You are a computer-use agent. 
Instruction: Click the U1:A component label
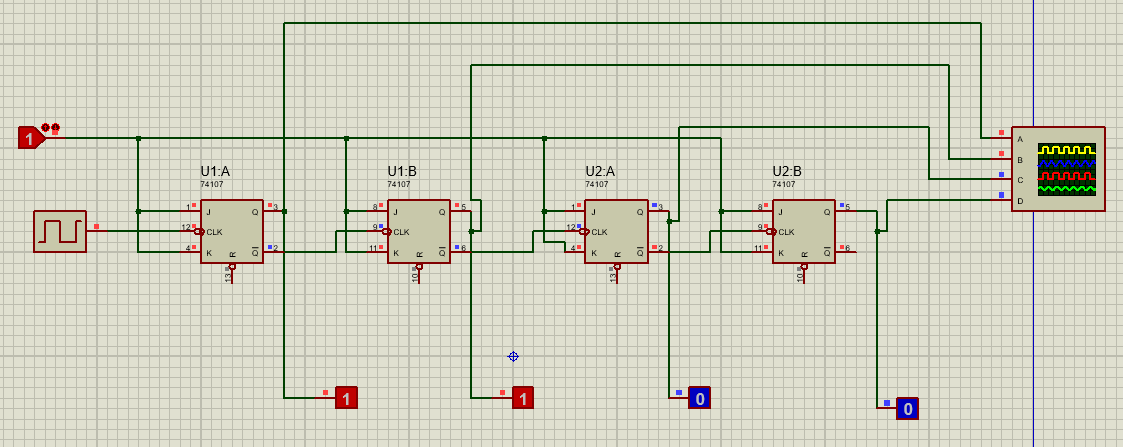(x=215, y=172)
